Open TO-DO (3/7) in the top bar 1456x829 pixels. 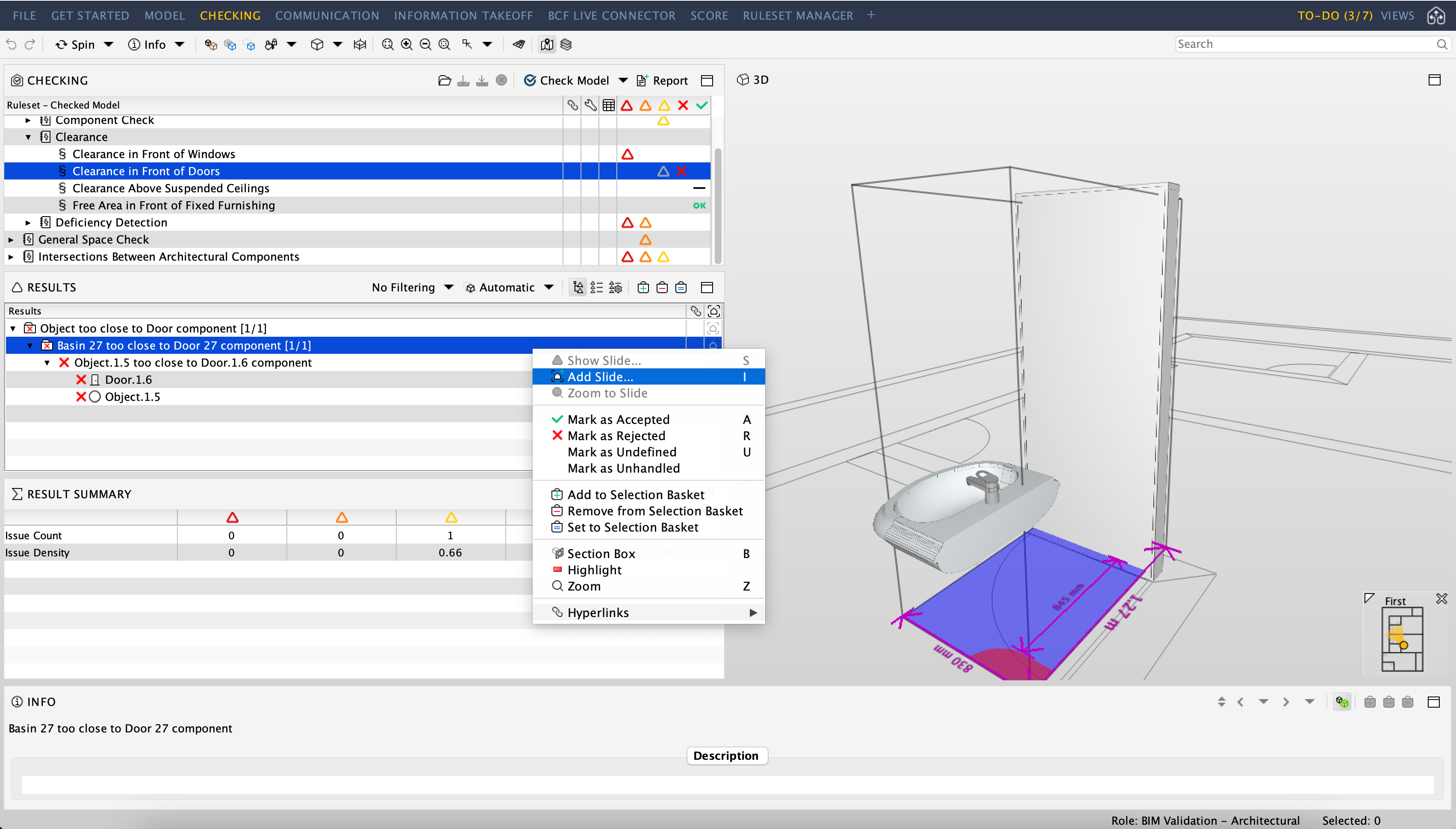(x=1335, y=15)
